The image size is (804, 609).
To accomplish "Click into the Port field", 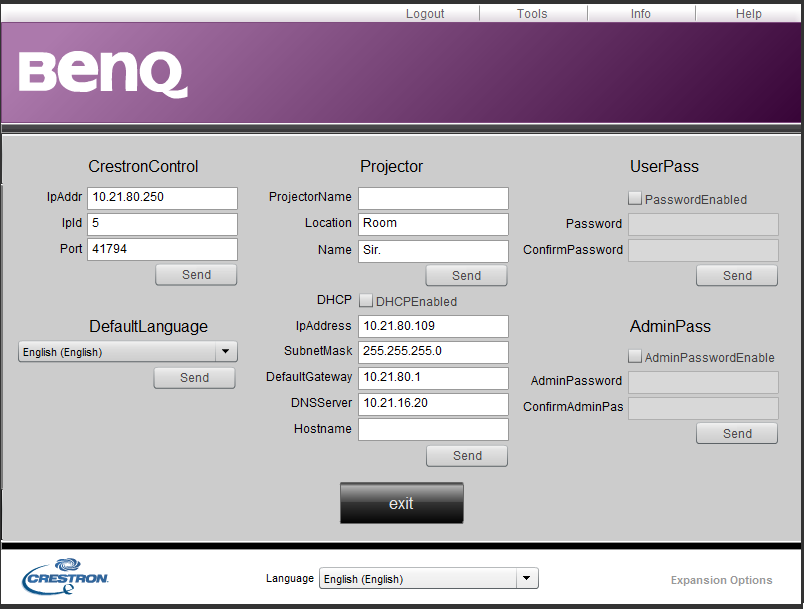I will point(162,250).
